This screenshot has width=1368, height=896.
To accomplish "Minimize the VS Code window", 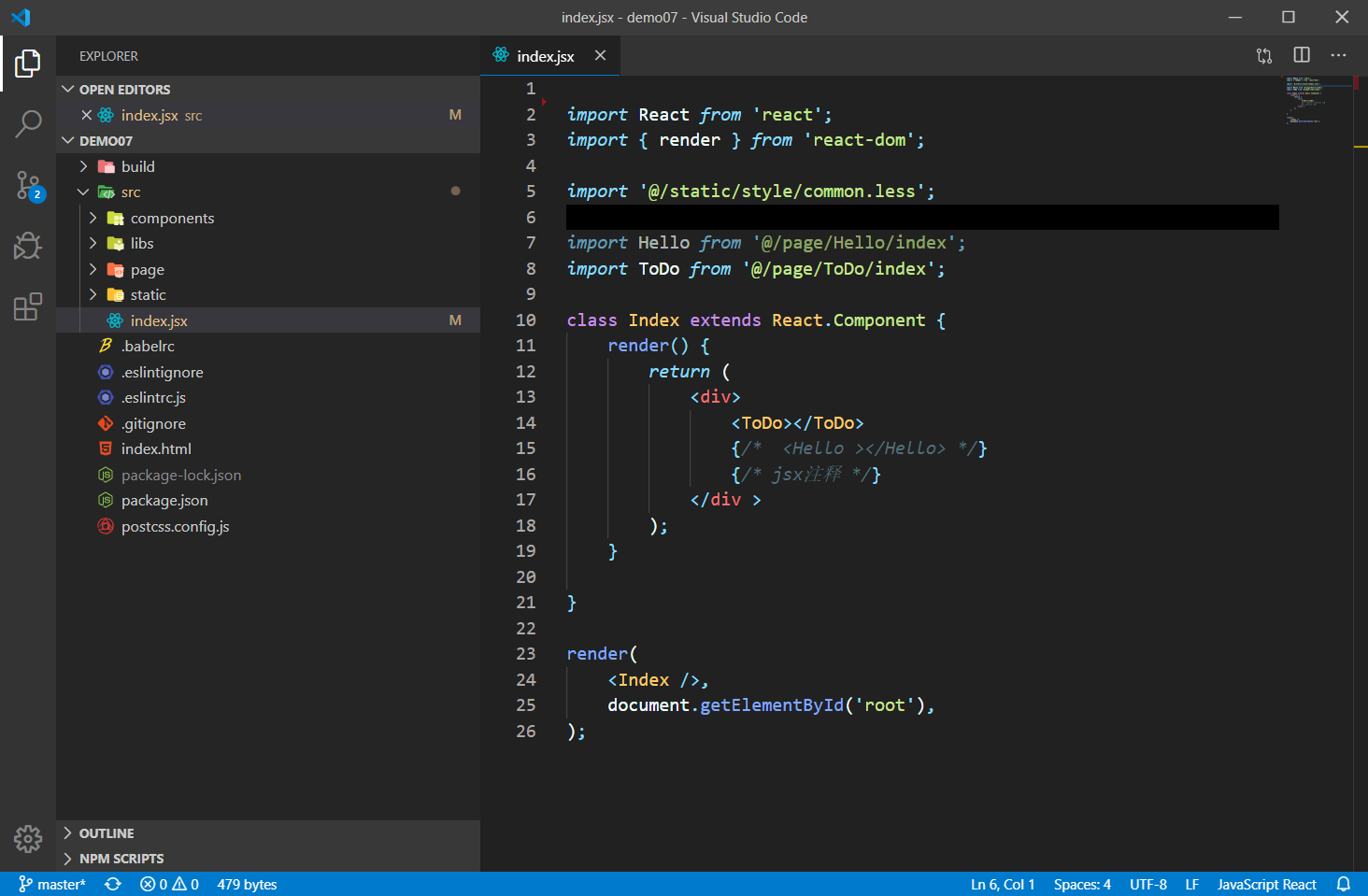I will [x=1235, y=17].
